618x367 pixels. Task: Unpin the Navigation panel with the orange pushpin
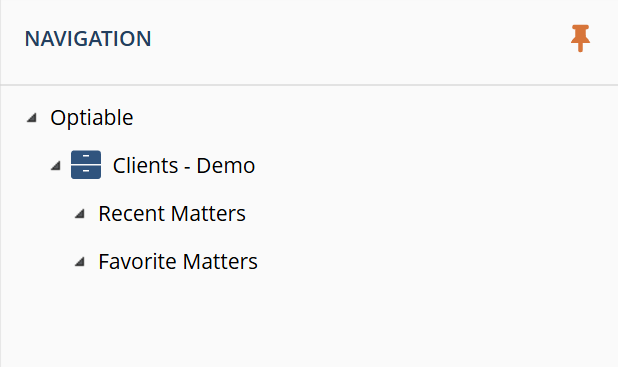click(x=580, y=38)
